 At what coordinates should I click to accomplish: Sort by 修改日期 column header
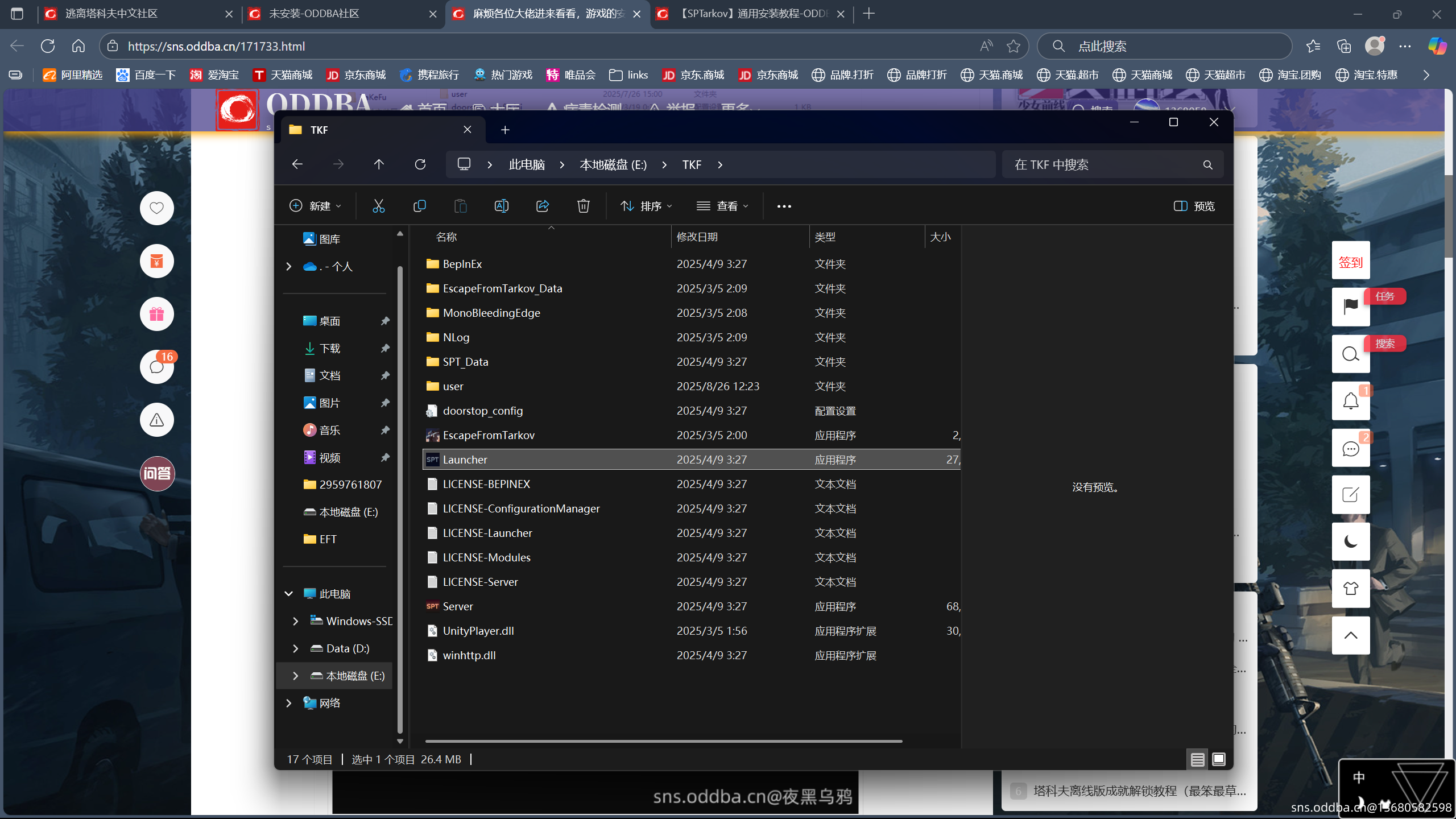[739, 237]
